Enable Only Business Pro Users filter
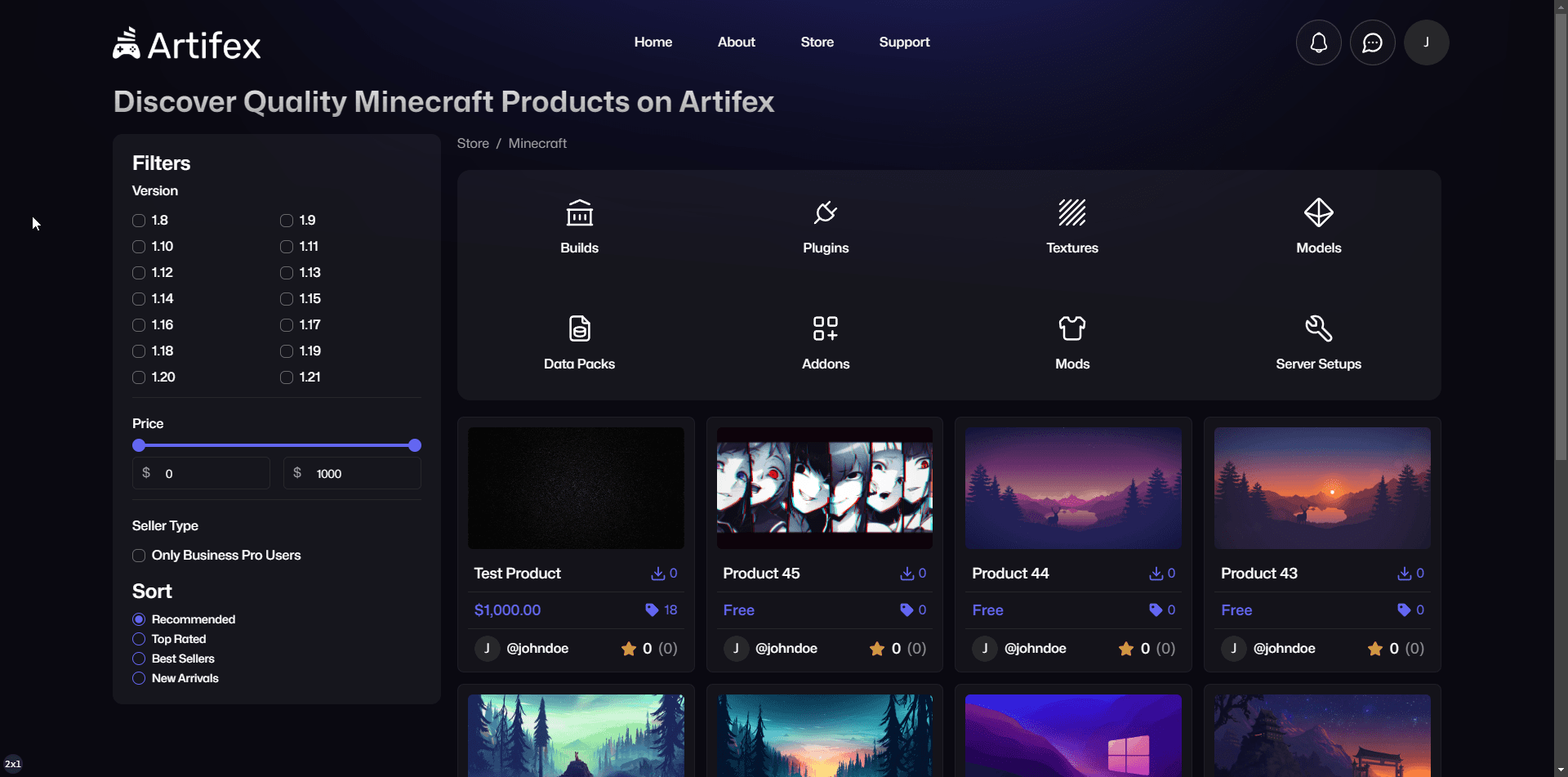 click(139, 555)
